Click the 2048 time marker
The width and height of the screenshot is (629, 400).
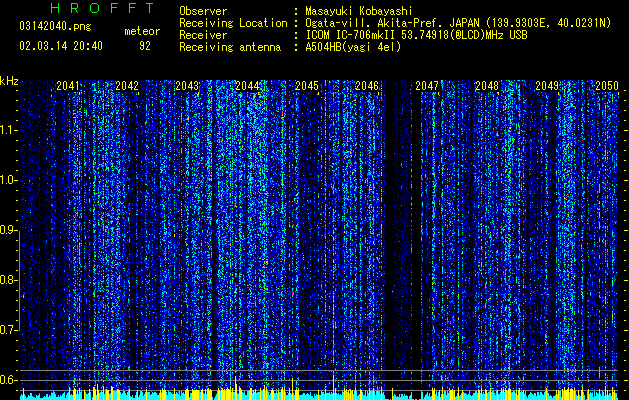(x=487, y=86)
